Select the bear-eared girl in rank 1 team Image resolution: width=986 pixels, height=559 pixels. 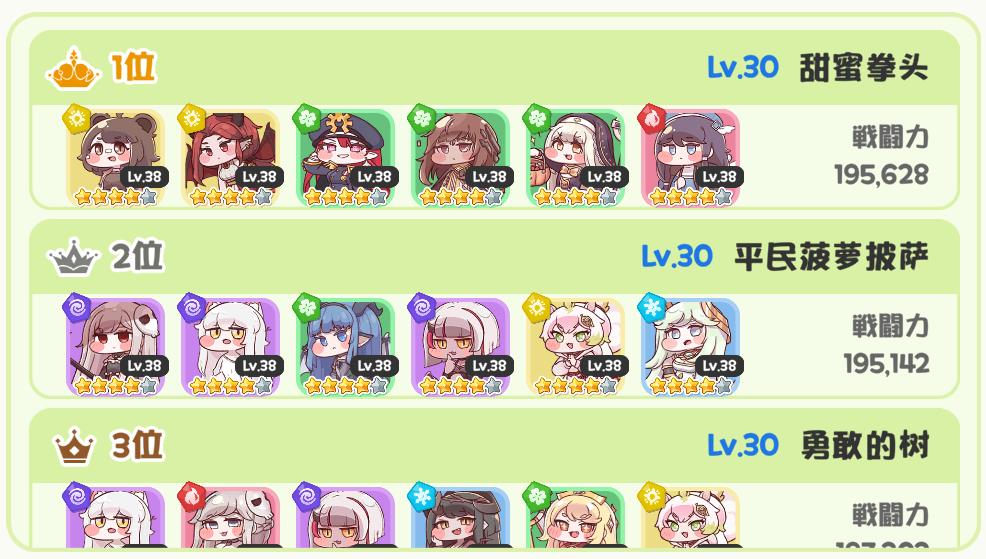116,158
